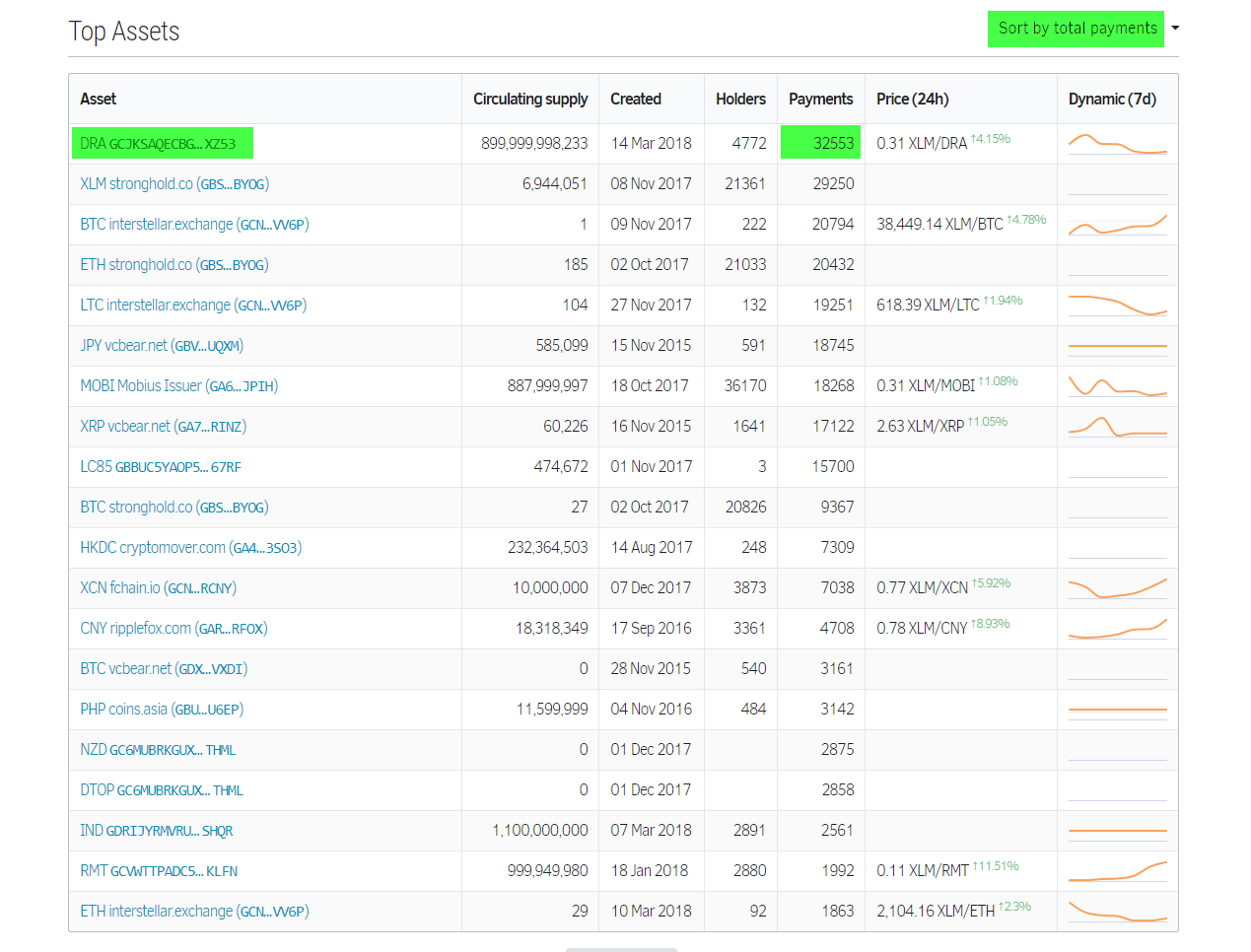Open DTOP GC6MUBRKGUX...THML asset link

click(162, 790)
